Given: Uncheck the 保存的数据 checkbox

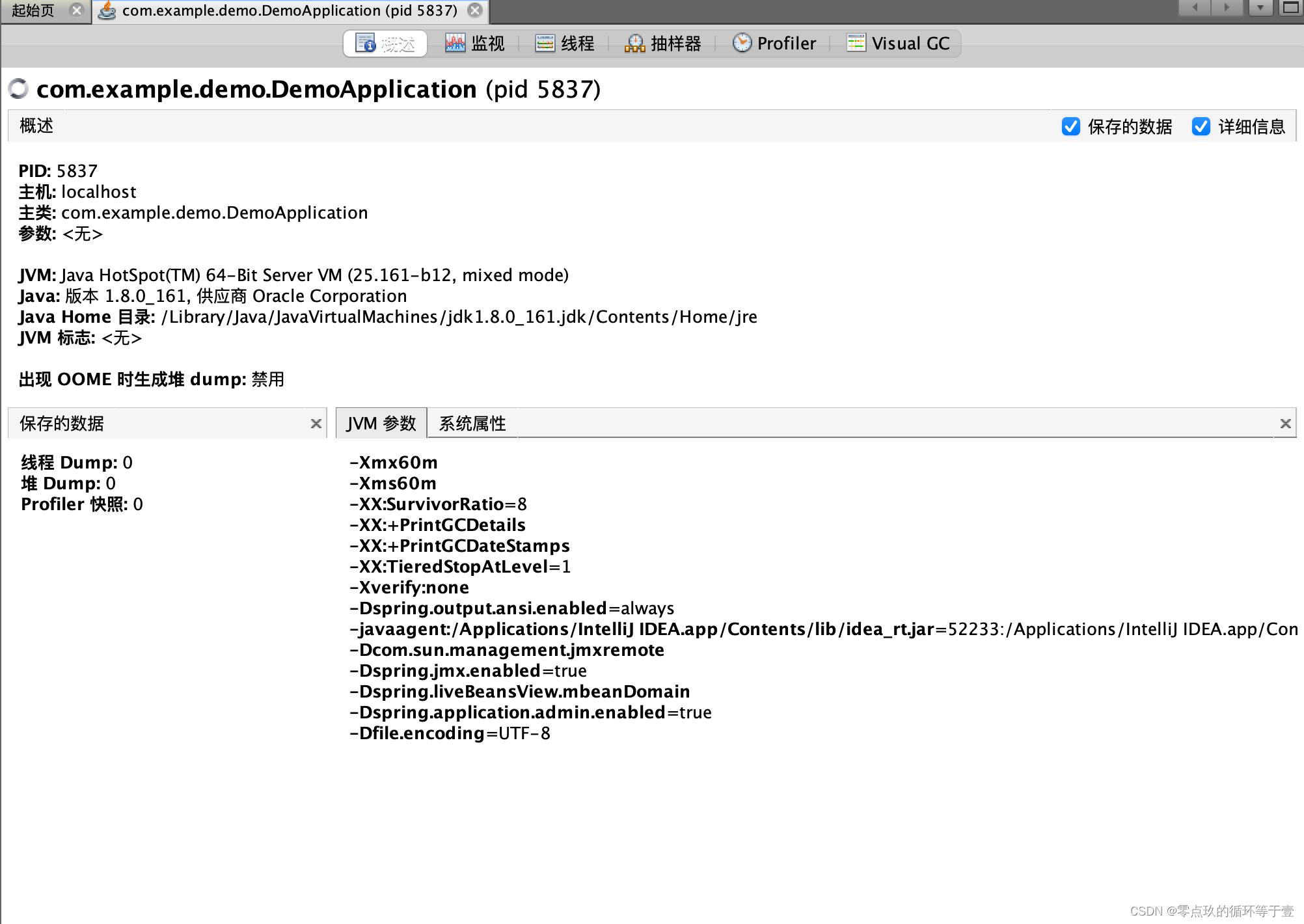Looking at the screenshot, I should [x=1071, y=127].
